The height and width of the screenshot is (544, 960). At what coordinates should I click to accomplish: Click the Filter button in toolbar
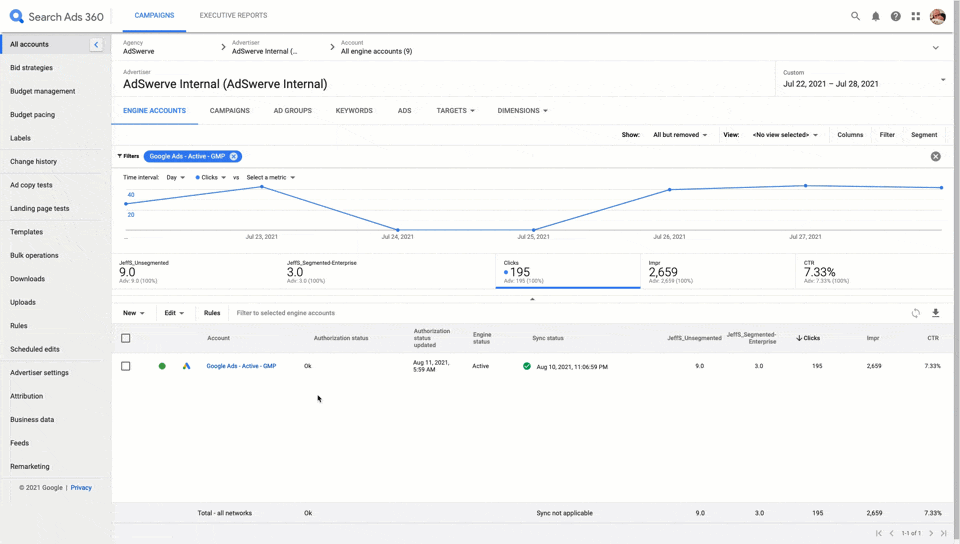tap(887, 135)
